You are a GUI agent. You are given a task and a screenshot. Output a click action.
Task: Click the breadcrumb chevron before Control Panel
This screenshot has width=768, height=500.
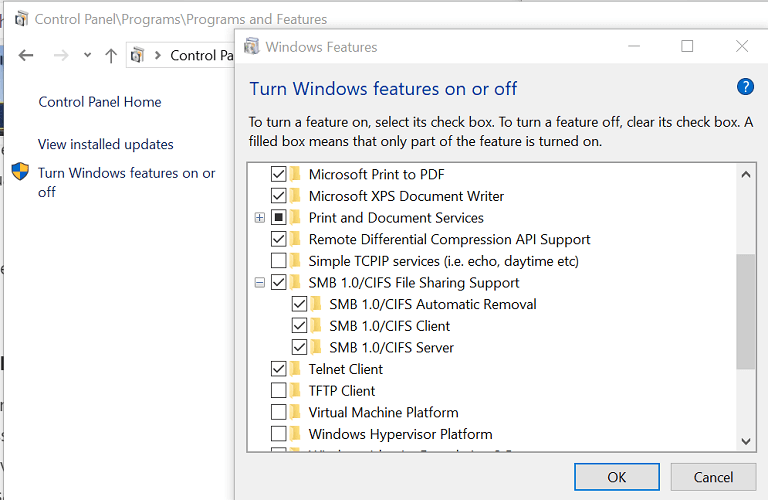click(158, 55)
